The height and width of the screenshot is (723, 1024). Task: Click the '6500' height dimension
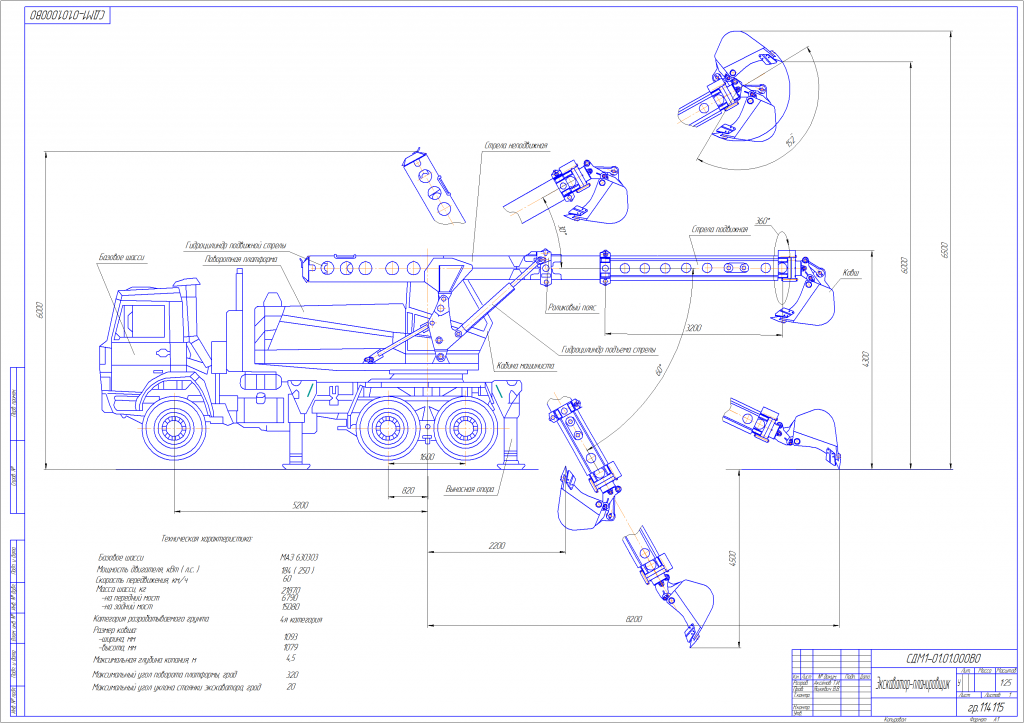click(x=944, y=249)
